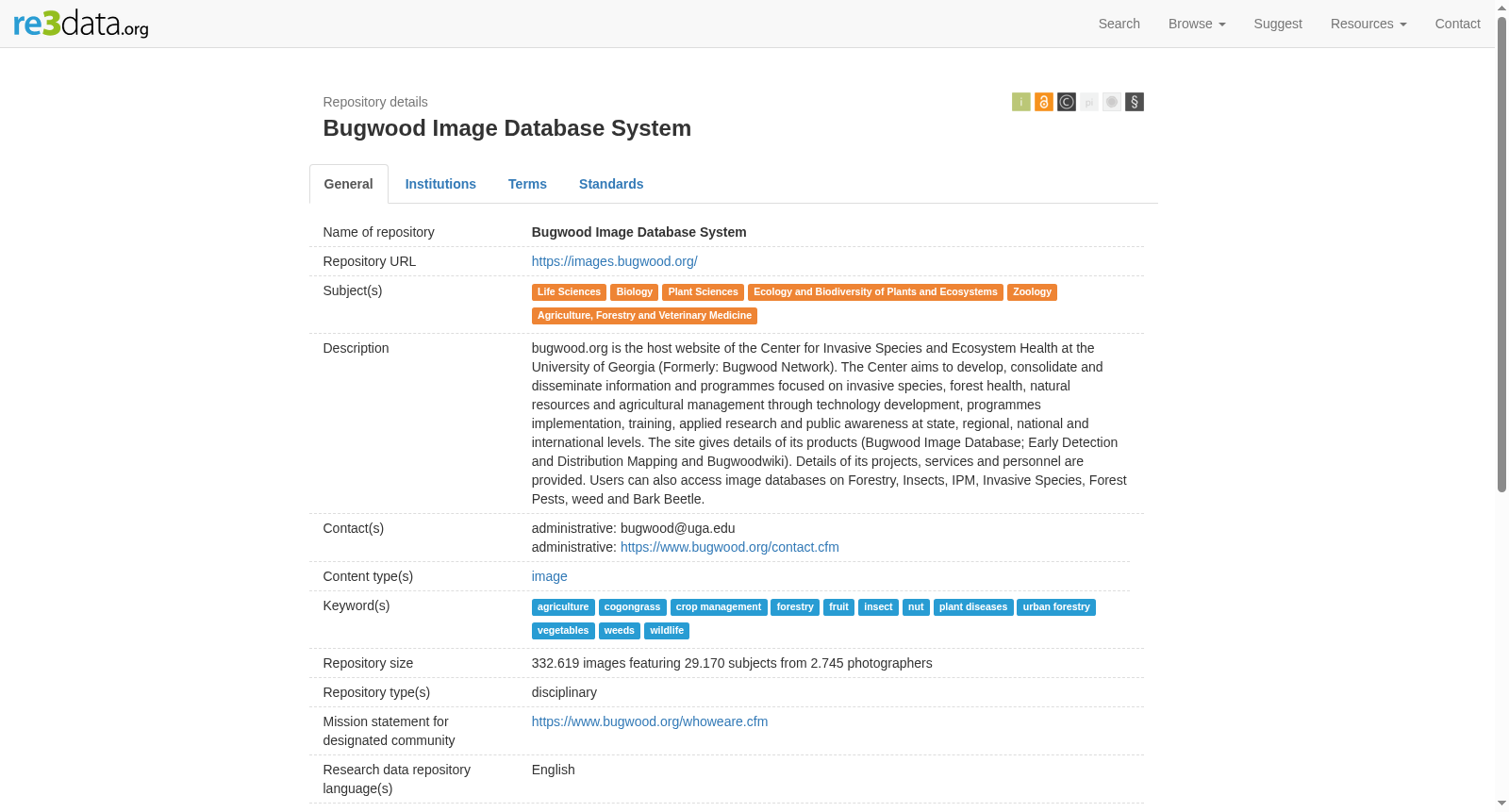Switch to the Terms tab
The width and height of the screenshot is (1509, 812).
pyautogui.click(x=527, y=184)
